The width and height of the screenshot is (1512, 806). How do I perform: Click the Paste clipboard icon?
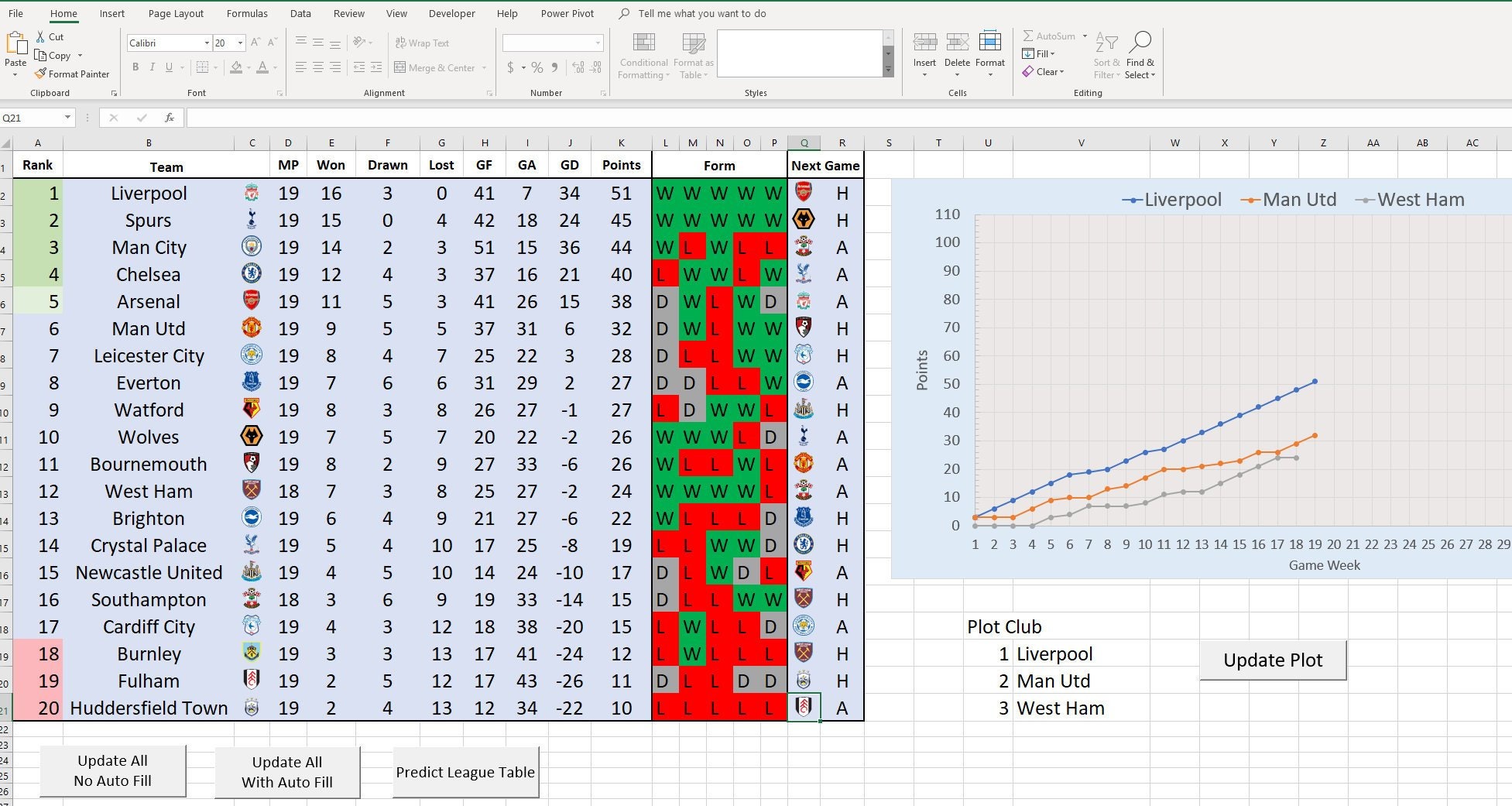pos(15,43)
